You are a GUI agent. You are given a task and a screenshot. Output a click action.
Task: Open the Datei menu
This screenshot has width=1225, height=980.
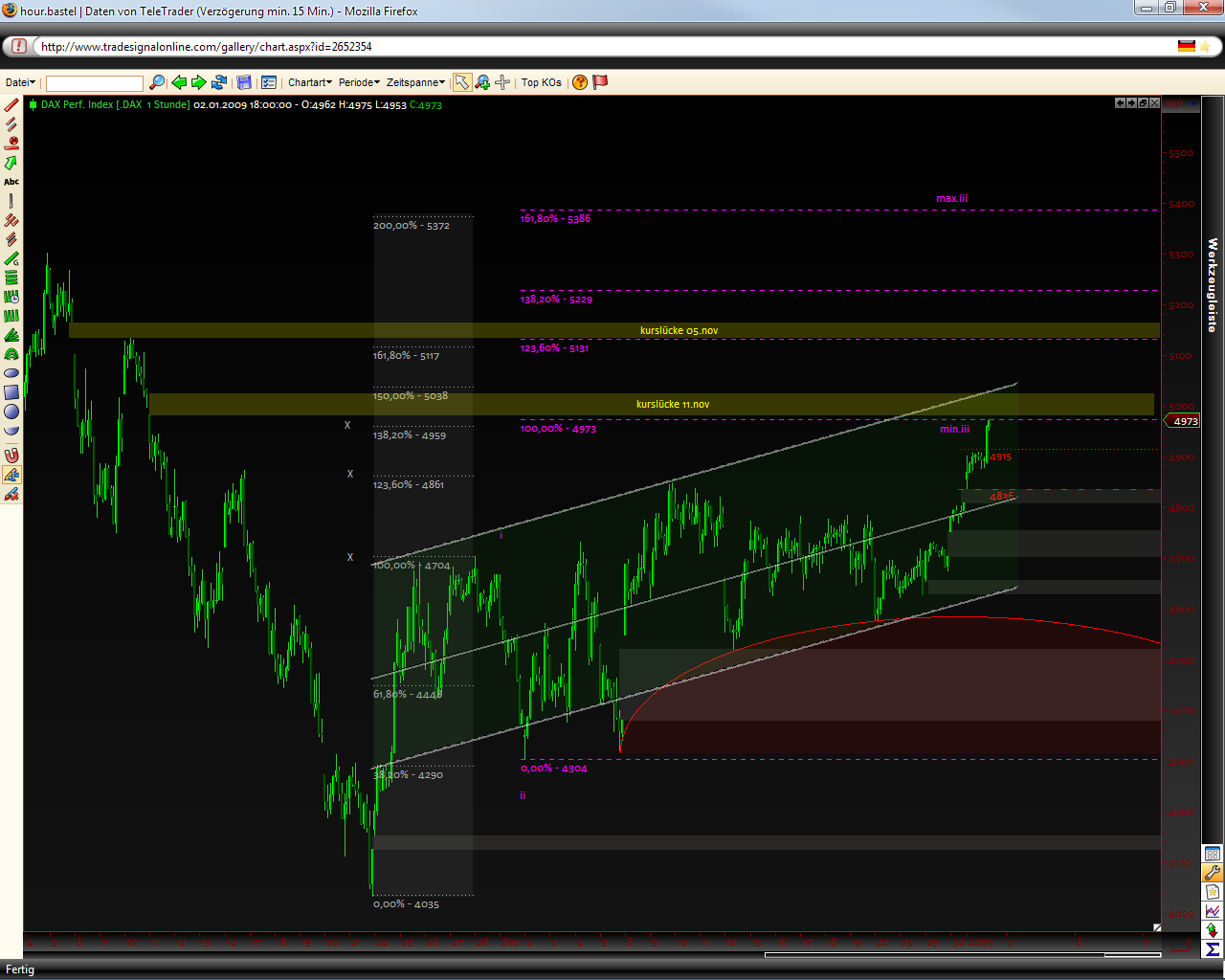(20, 82)
